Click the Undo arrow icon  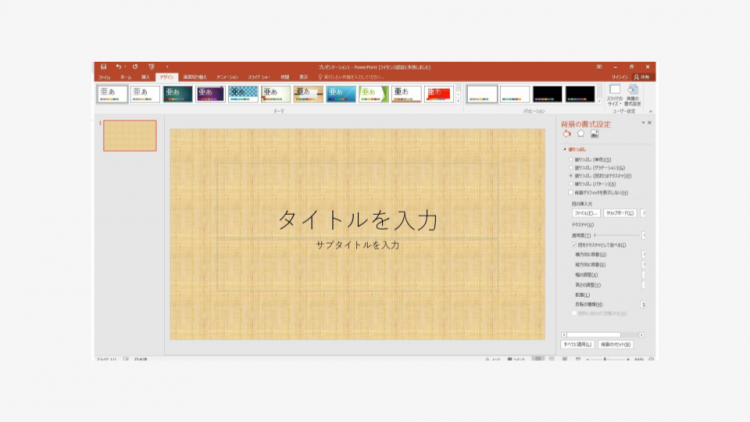(118, 67)
